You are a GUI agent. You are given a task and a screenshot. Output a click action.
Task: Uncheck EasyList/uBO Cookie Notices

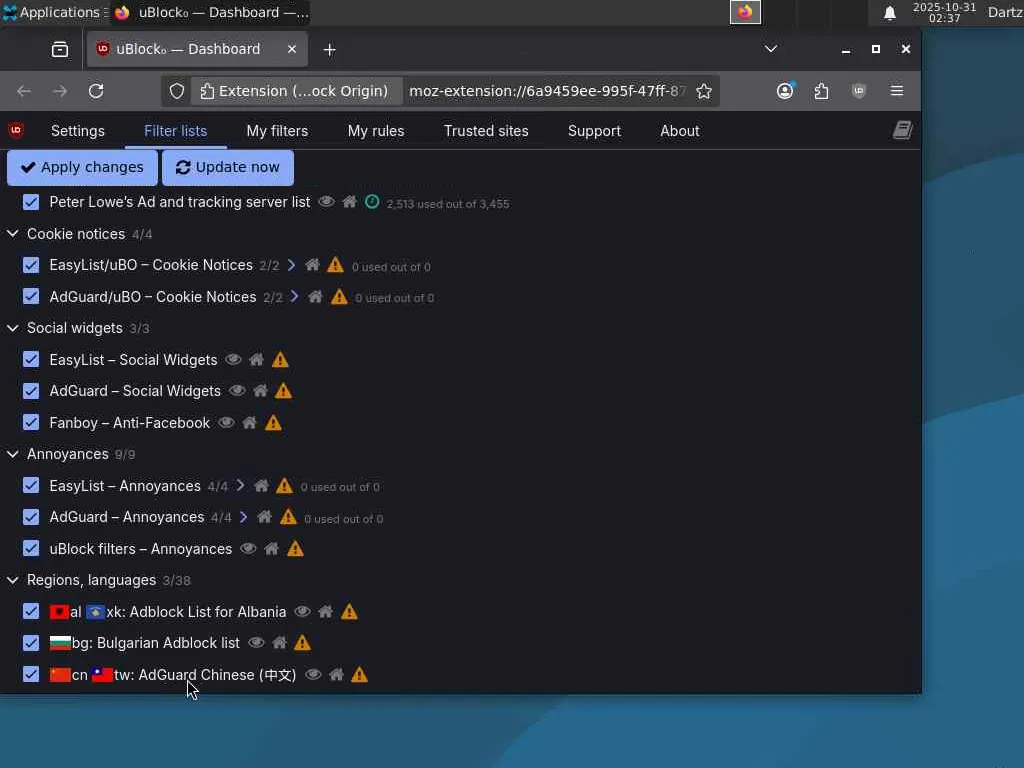click(x=31, y=265)
